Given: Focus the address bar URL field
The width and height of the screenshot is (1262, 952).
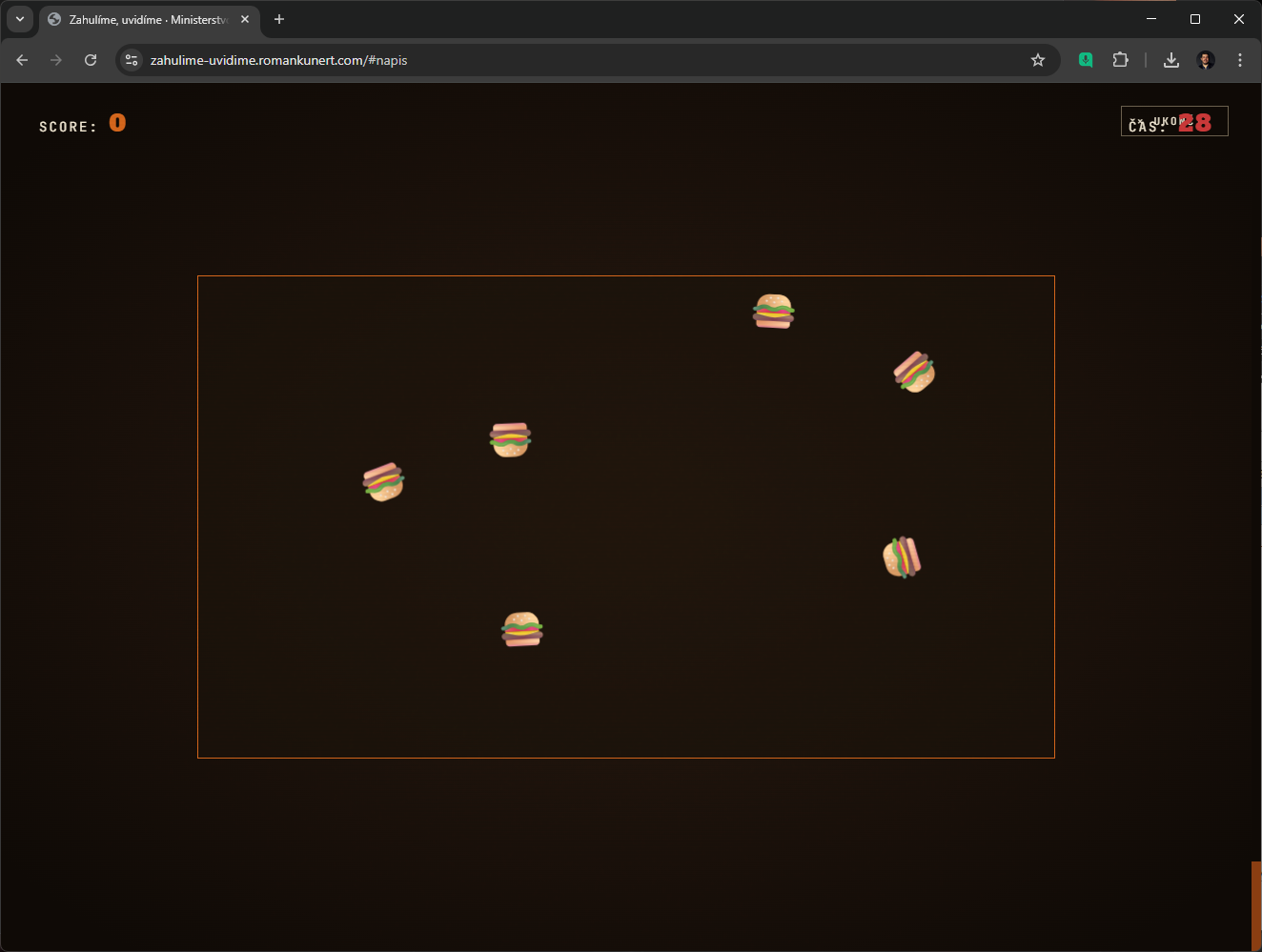Looking at the screenshot, I should coord(572,60).
